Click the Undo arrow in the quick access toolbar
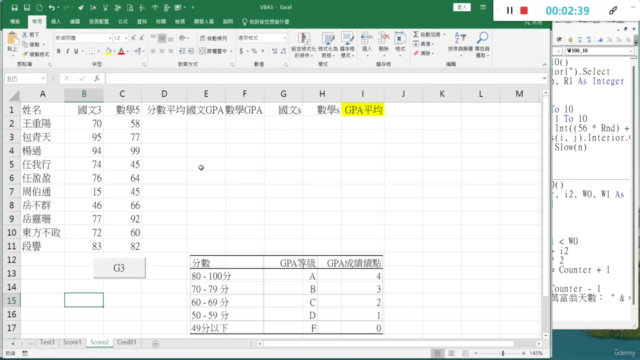The height and width of the screenshot is (360, 640). point(51,7)
